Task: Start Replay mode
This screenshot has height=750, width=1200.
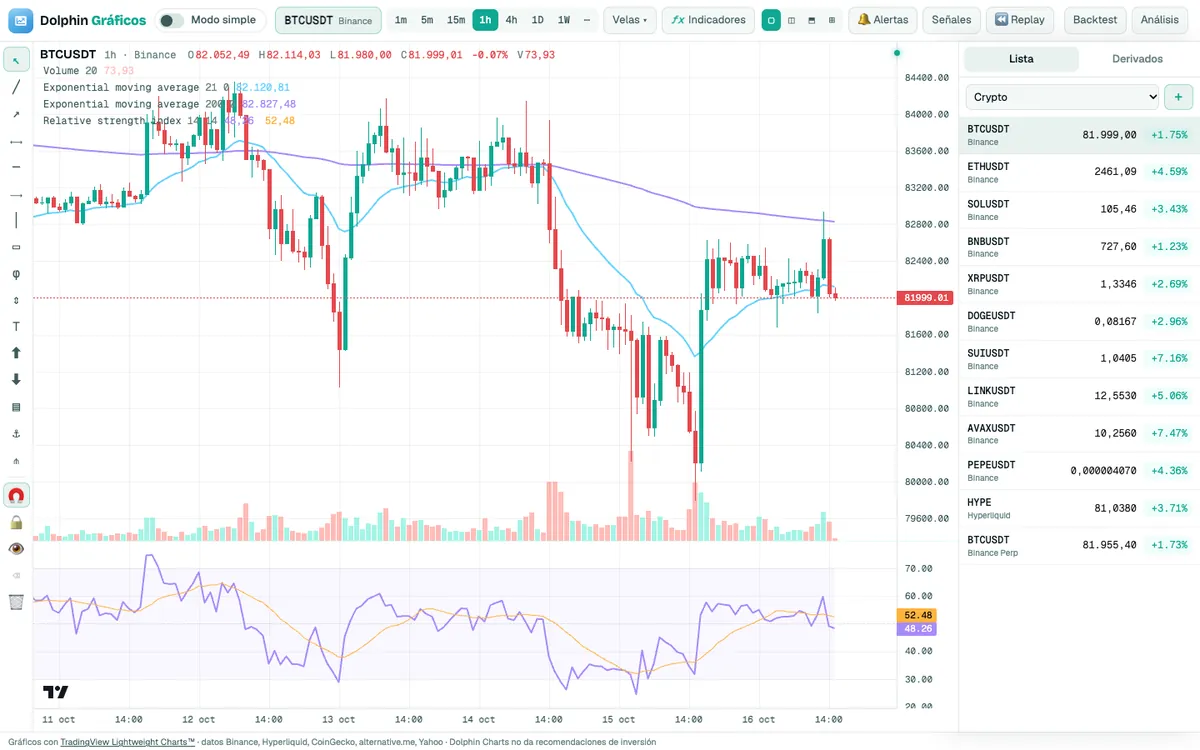Action: point(1020,20)
